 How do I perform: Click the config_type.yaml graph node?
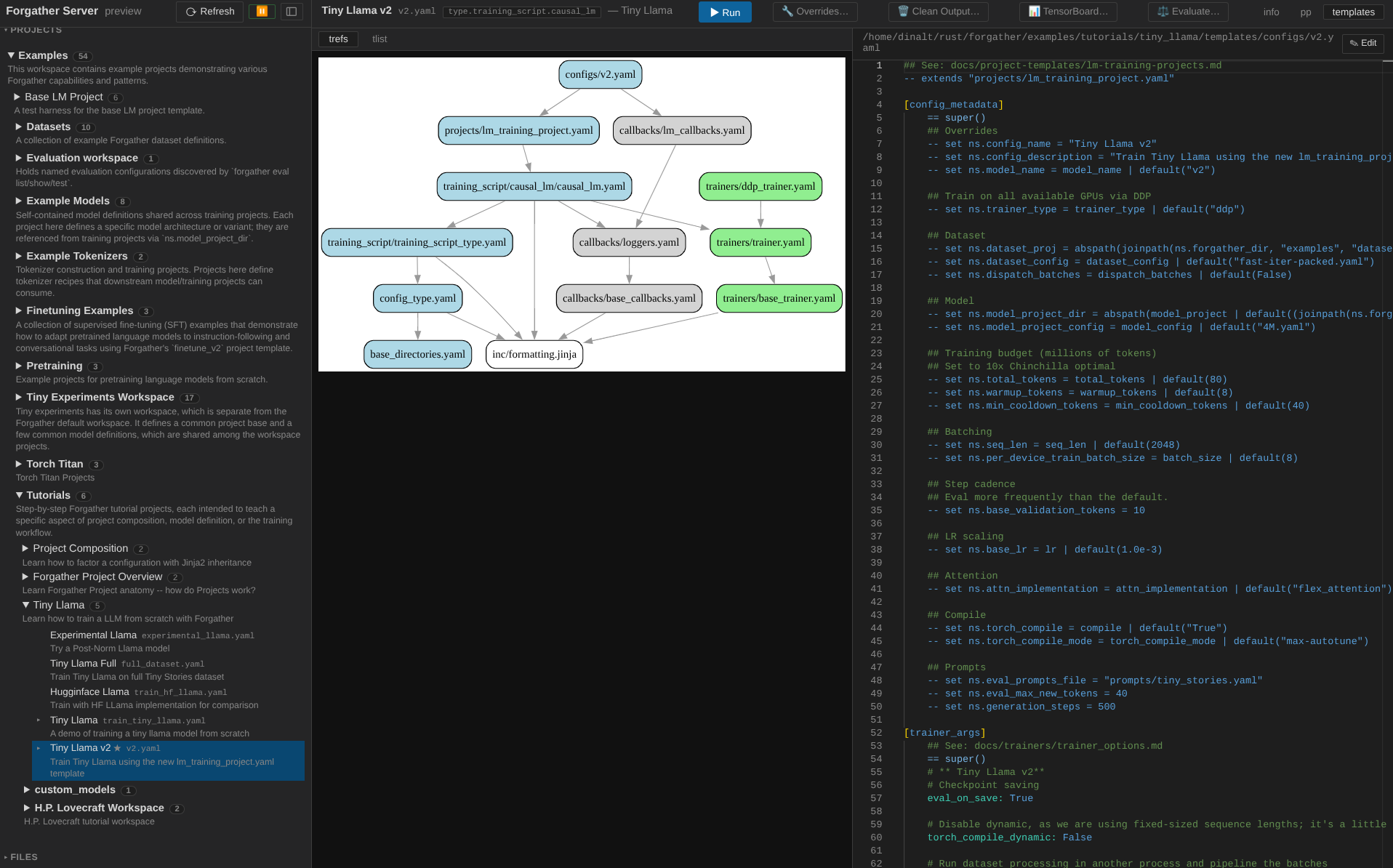click(x=417, y=298)
